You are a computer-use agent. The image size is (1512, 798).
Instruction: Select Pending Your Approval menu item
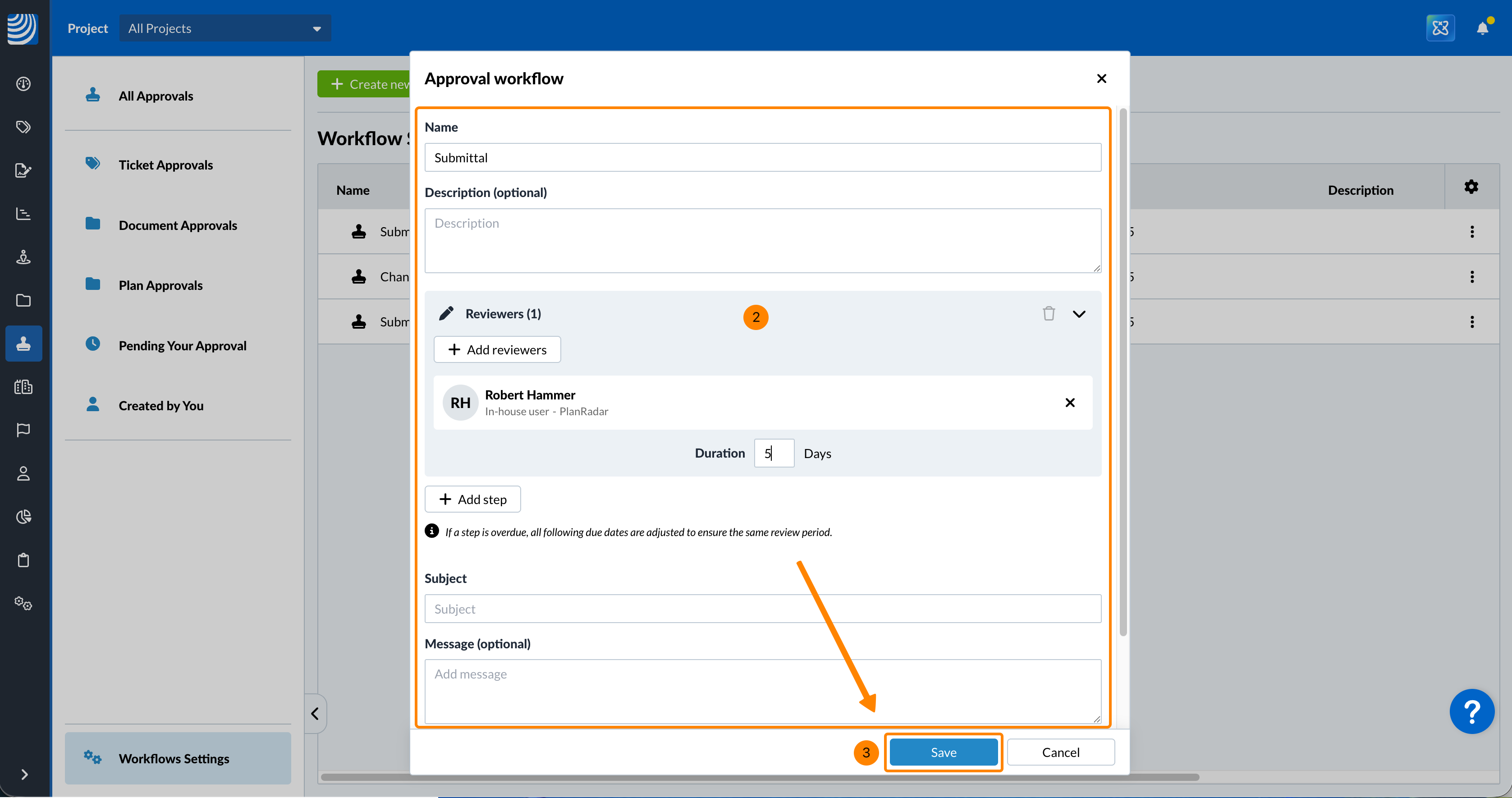182,345
